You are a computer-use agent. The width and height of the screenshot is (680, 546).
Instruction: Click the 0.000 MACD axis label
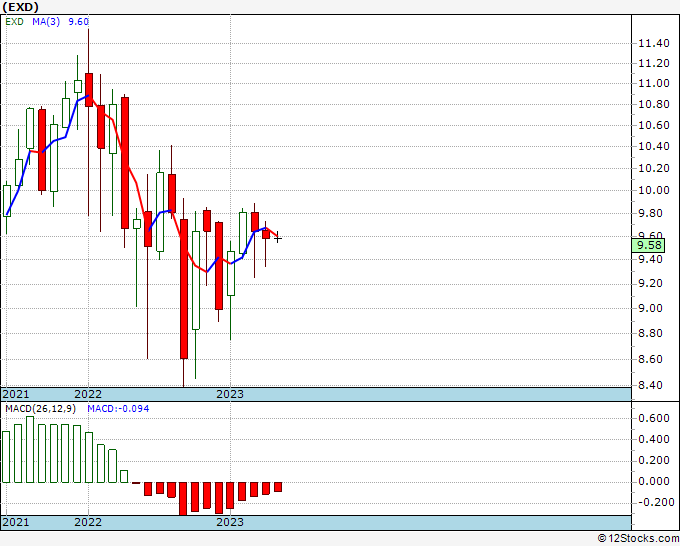654,481
